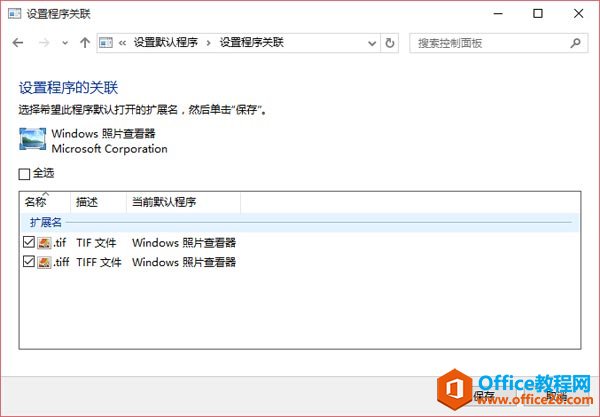This screenshot has width=600, height=417.
Task: Click the magnifier search icon
Action: click(x=576, y=43)
